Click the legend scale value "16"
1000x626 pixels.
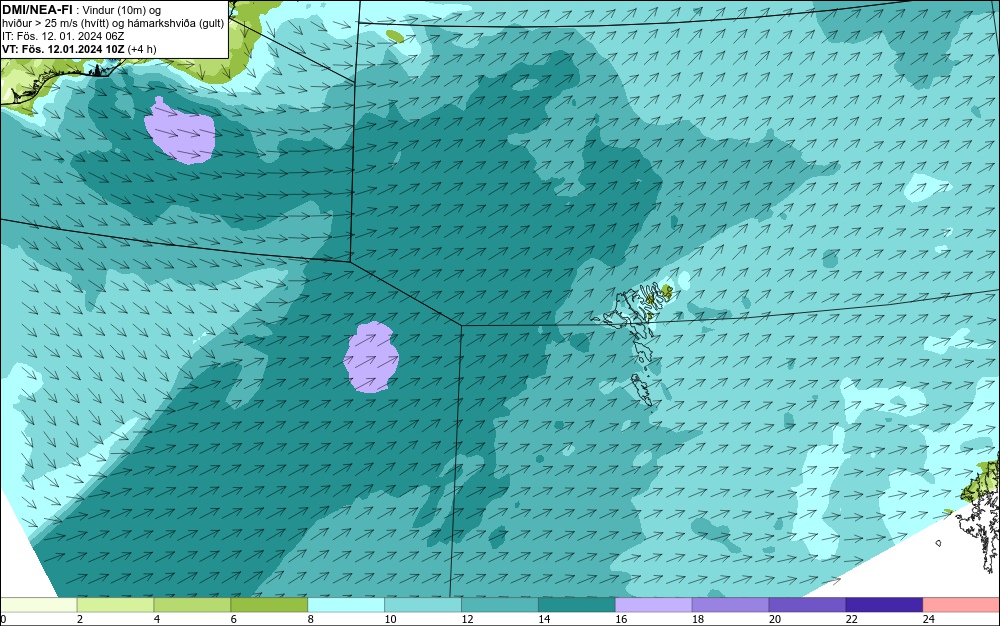point(621,619)
